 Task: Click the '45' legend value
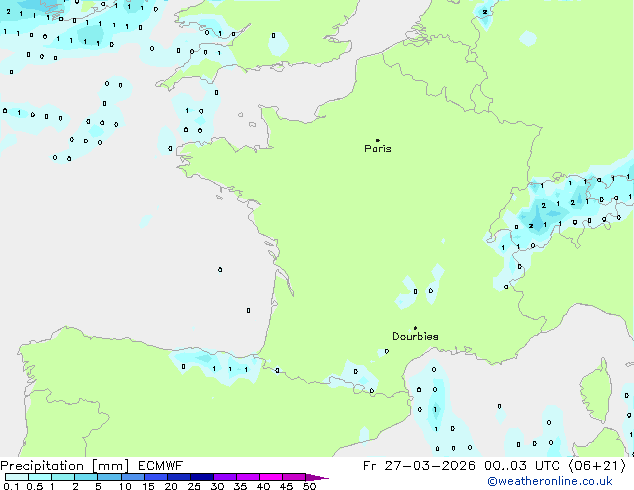pyautogui.click(x=286, y=486)
